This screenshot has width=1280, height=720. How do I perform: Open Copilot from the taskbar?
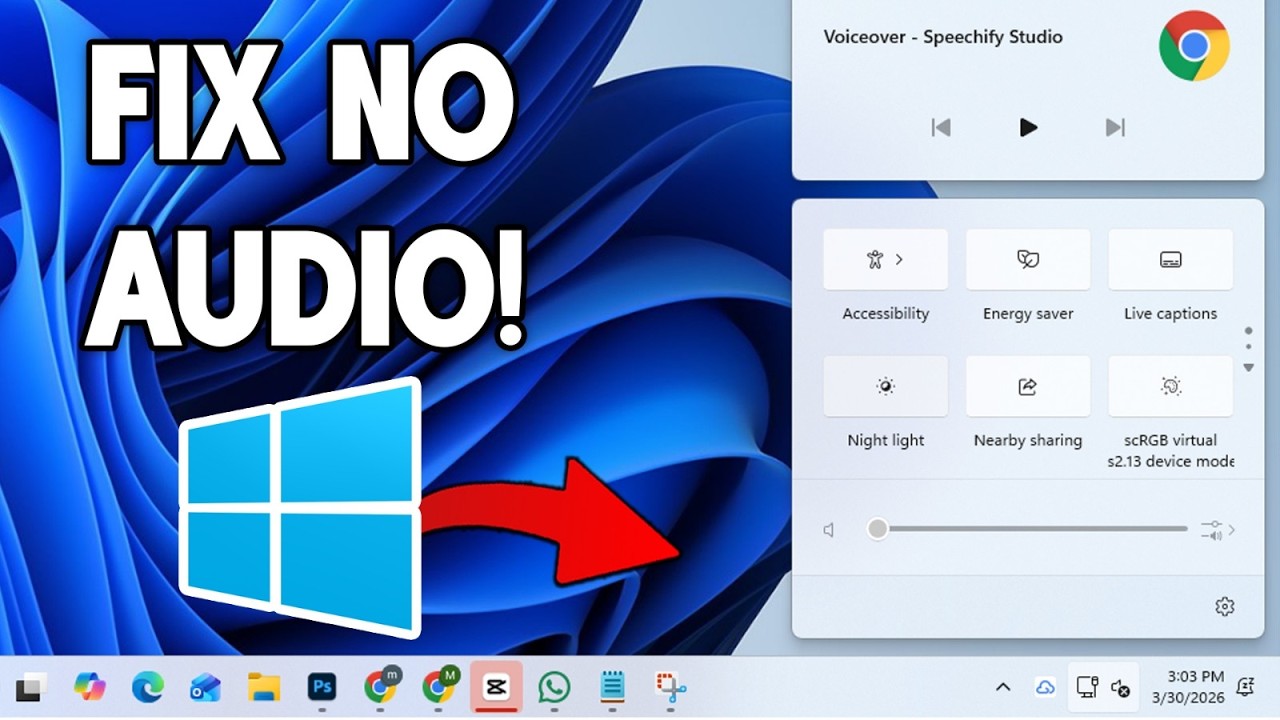[90, 686]
